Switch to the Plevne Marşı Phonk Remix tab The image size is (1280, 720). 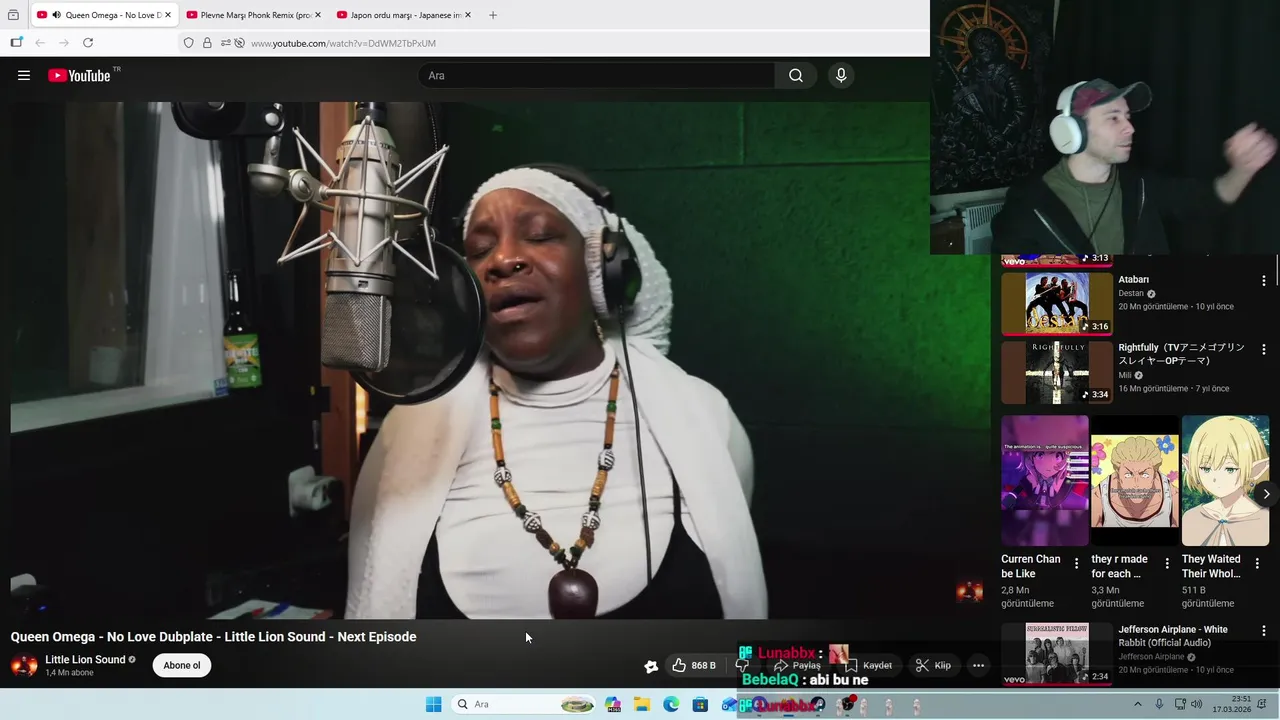(x=256, y=15)
